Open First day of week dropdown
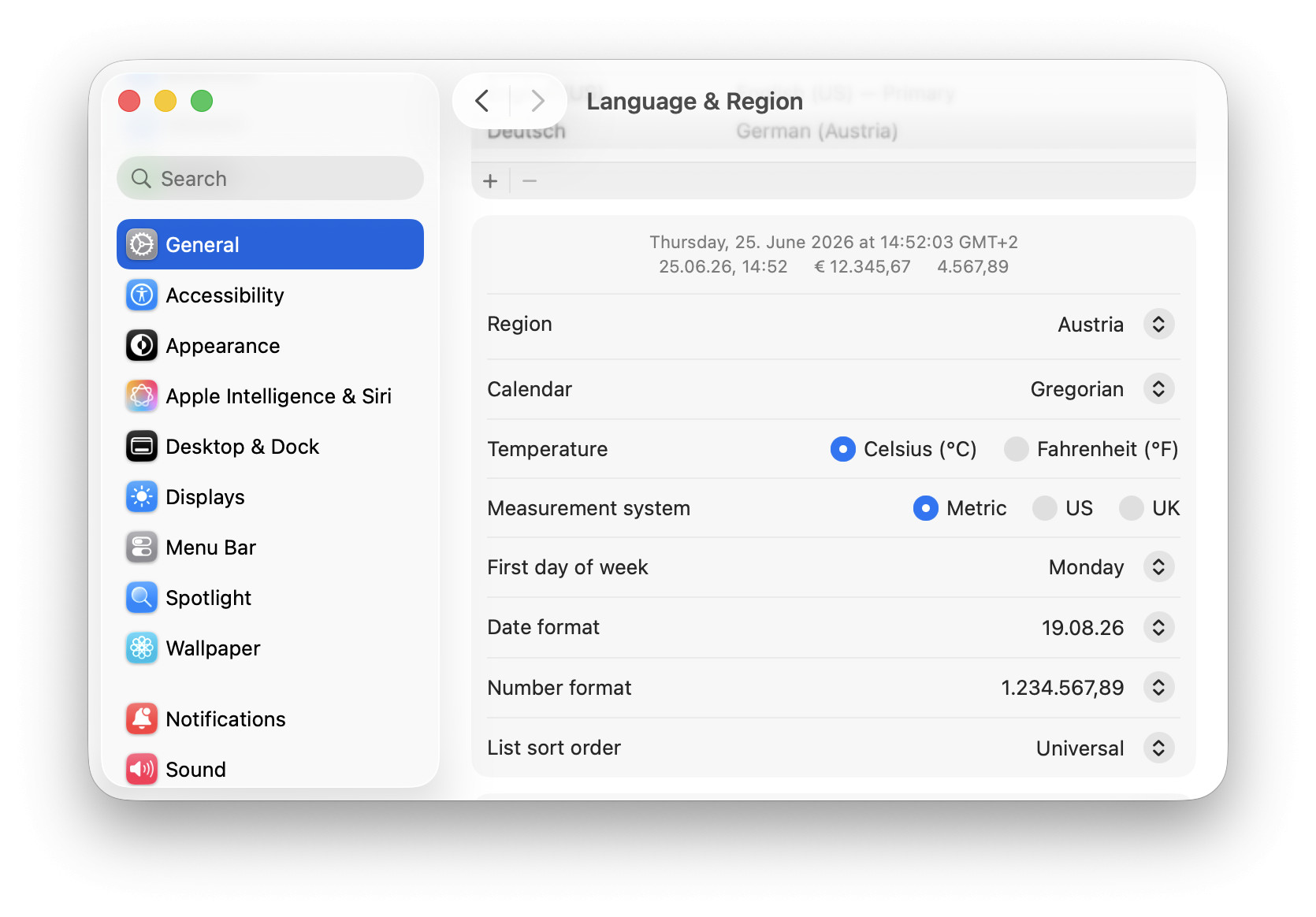 pos(1158,567)
